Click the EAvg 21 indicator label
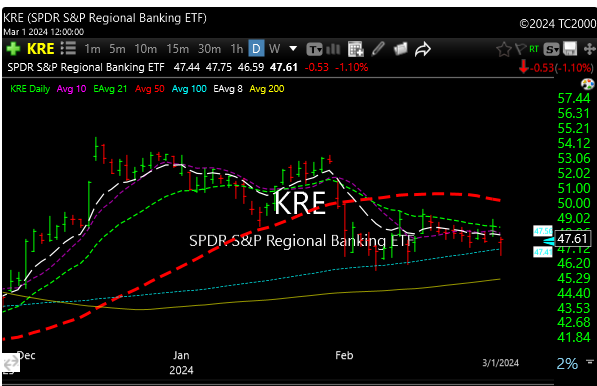This screenshot has height=386, width=597. pyautogui.click(x=110, y=89)
